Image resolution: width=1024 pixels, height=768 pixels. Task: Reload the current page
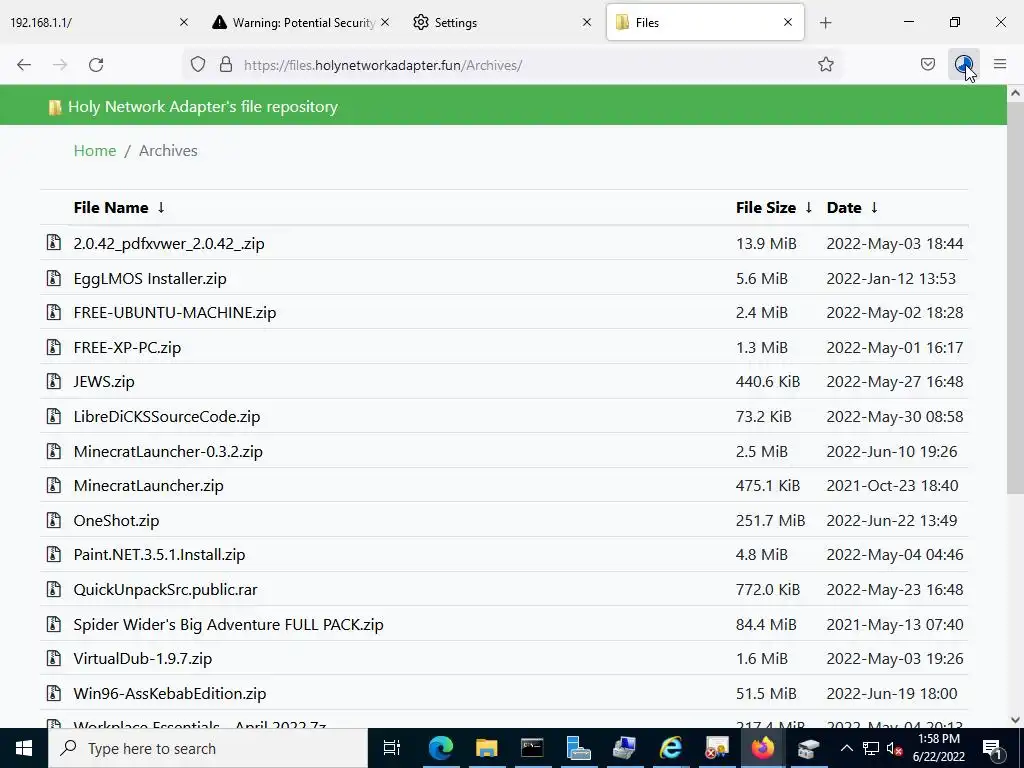pos(96,65)
